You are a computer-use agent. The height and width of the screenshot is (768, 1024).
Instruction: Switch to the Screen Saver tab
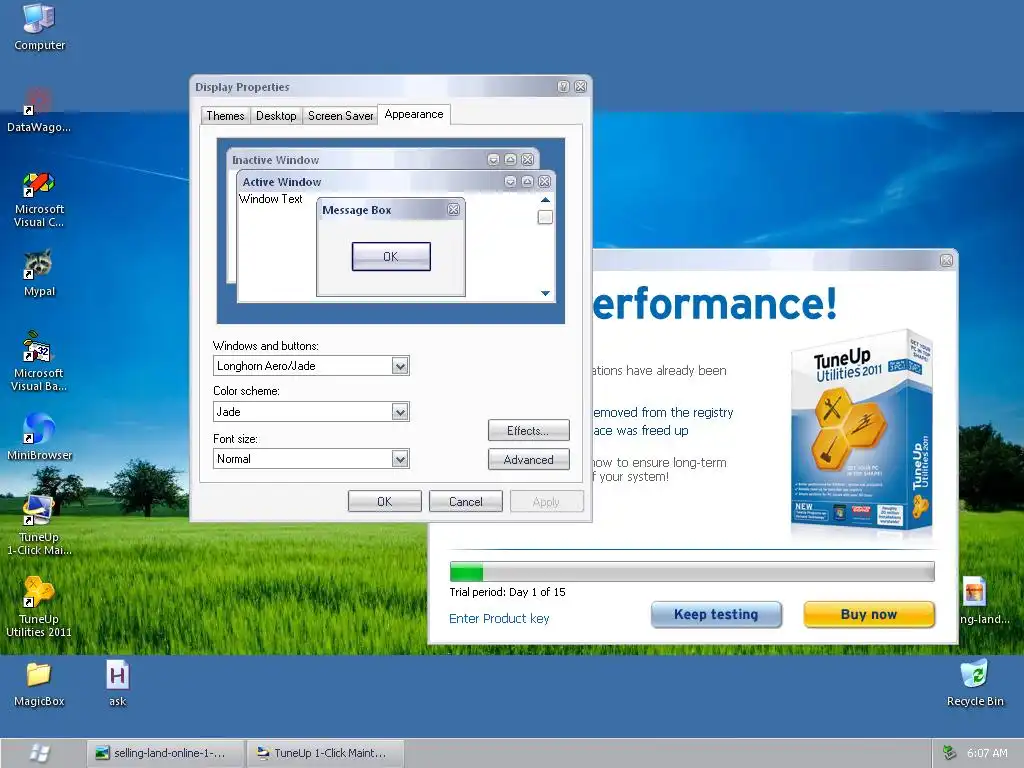pyautogui.click(x=340, y=116)
